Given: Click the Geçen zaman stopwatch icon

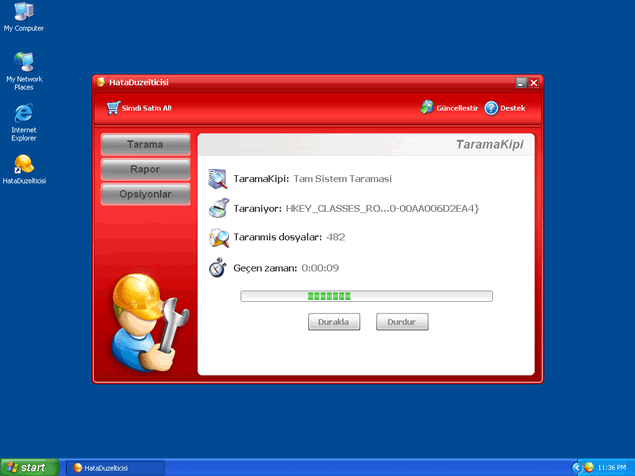Looking at the screenshot, I should (x=218, y=268).
